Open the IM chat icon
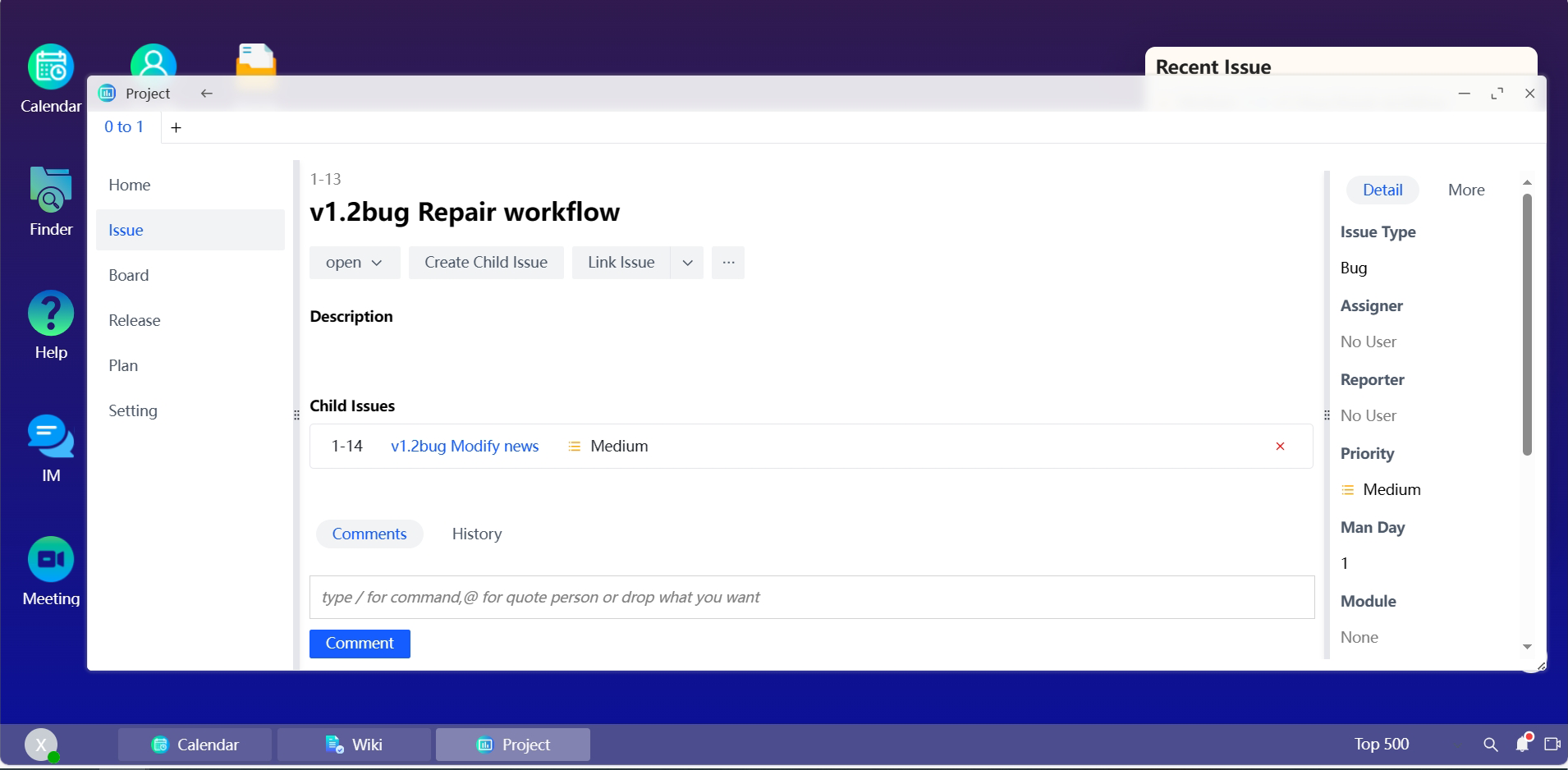 pyautogui.click(x=51, y=438)
